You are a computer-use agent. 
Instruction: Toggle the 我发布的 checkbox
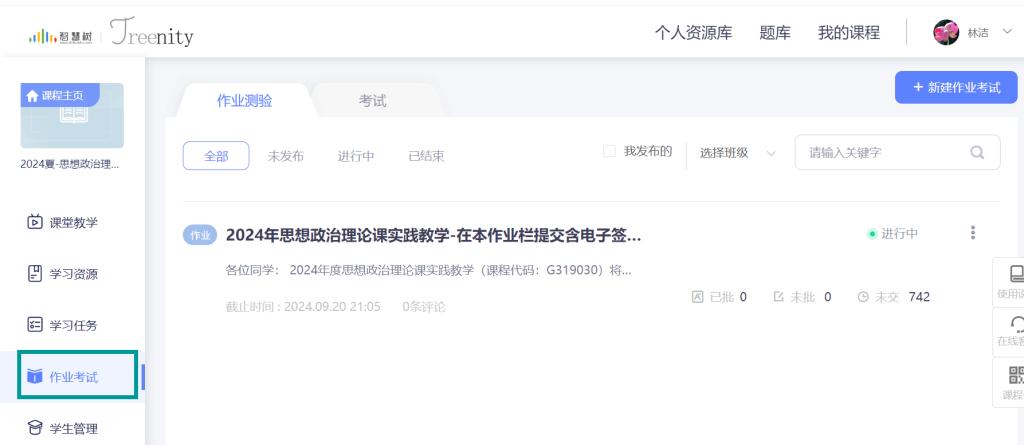tap(609, 152)
